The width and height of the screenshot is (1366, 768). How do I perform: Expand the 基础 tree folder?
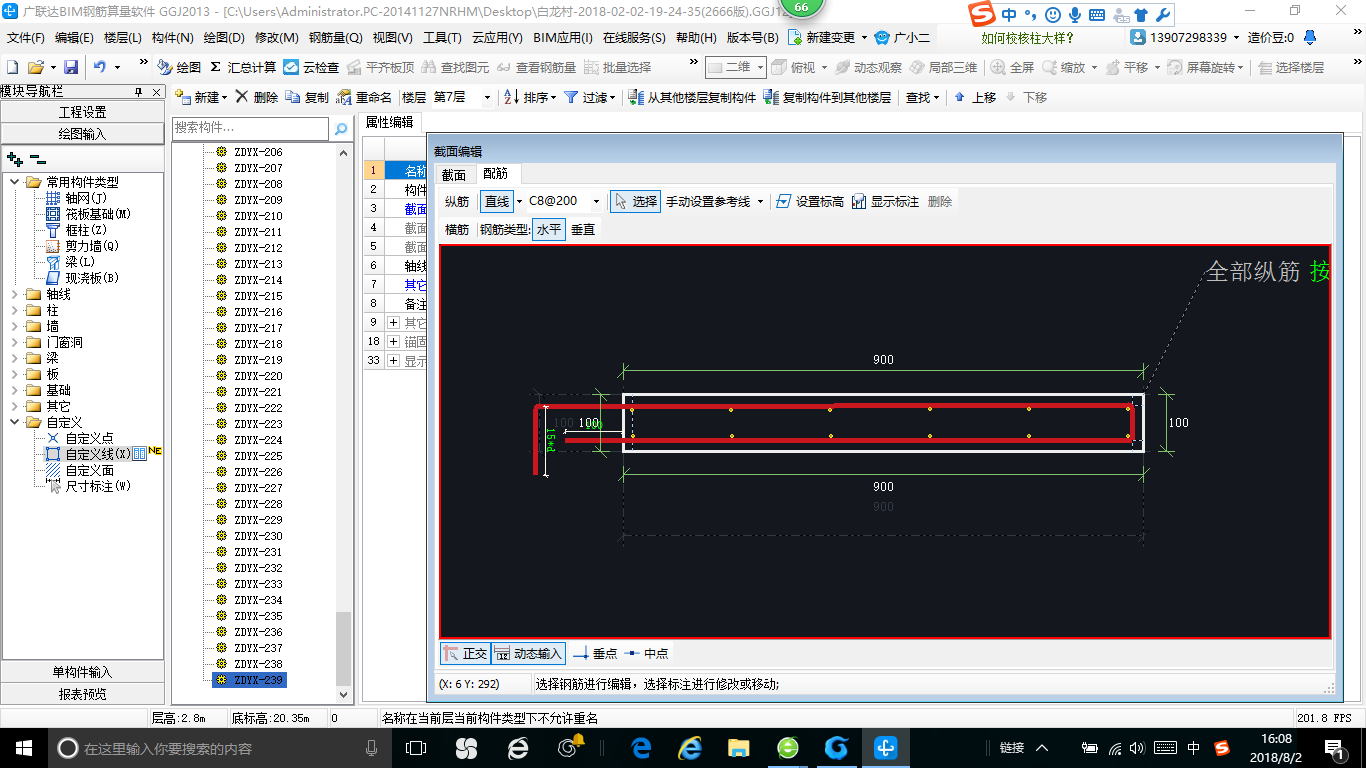coord(14,390)
